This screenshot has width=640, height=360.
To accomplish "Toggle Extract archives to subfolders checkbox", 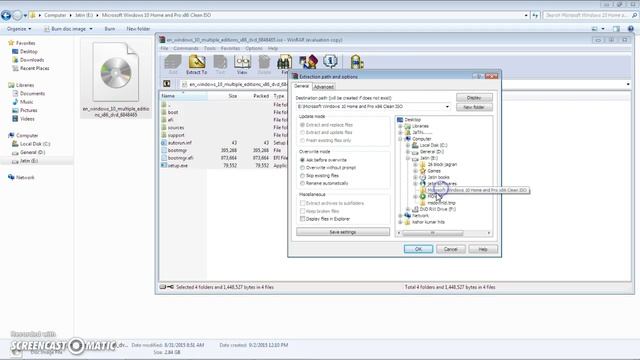I will coord(302,203).
